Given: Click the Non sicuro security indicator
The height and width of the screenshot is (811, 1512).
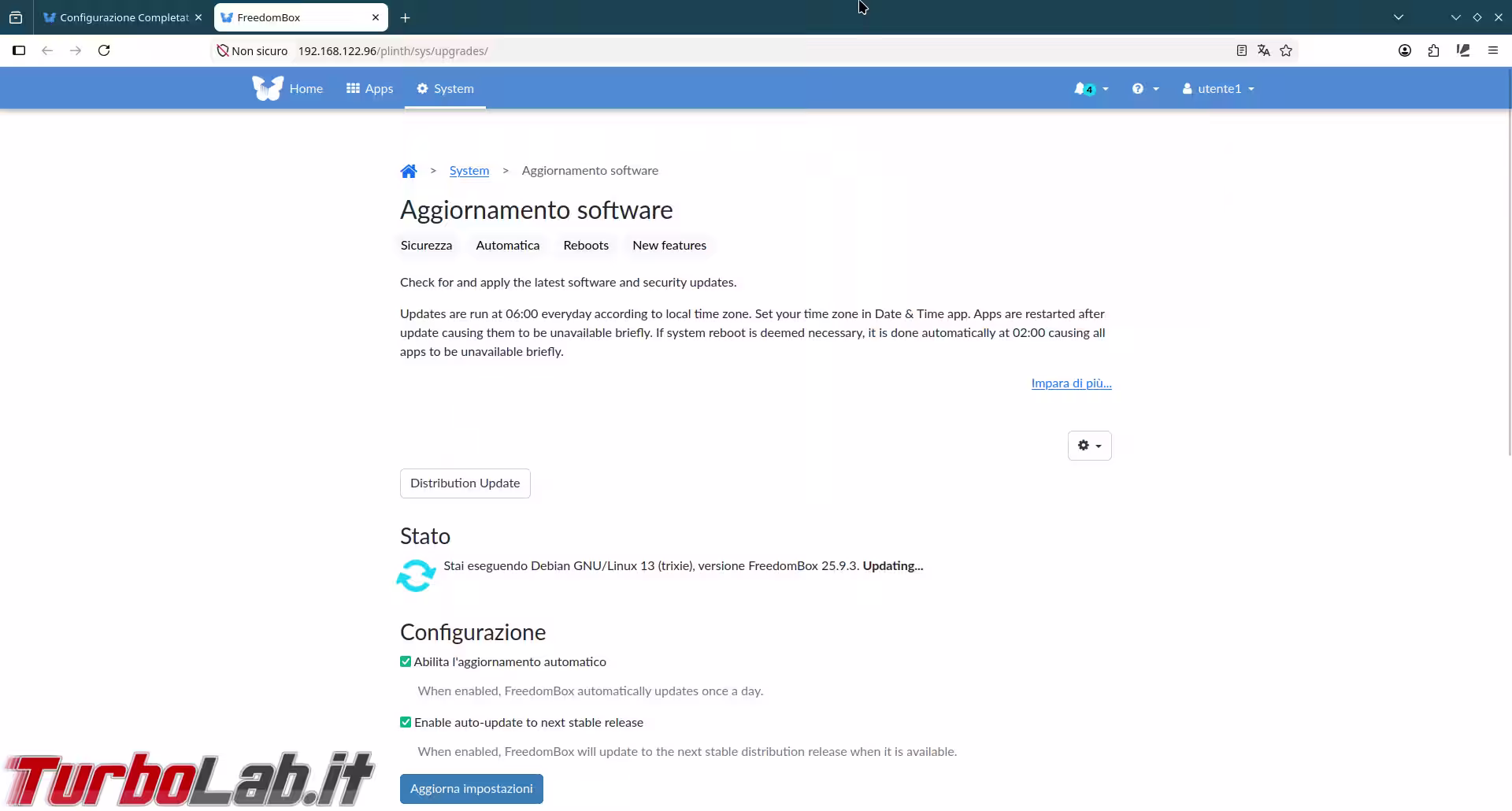Looking at the screenshot, I should pyautogui.click(x=253, y=51).
